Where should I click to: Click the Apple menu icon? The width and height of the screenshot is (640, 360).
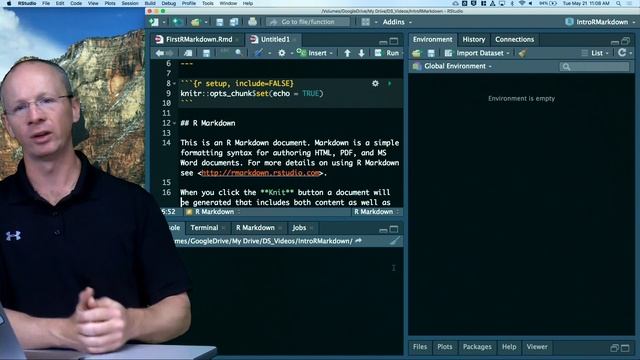tap(9, 3)
